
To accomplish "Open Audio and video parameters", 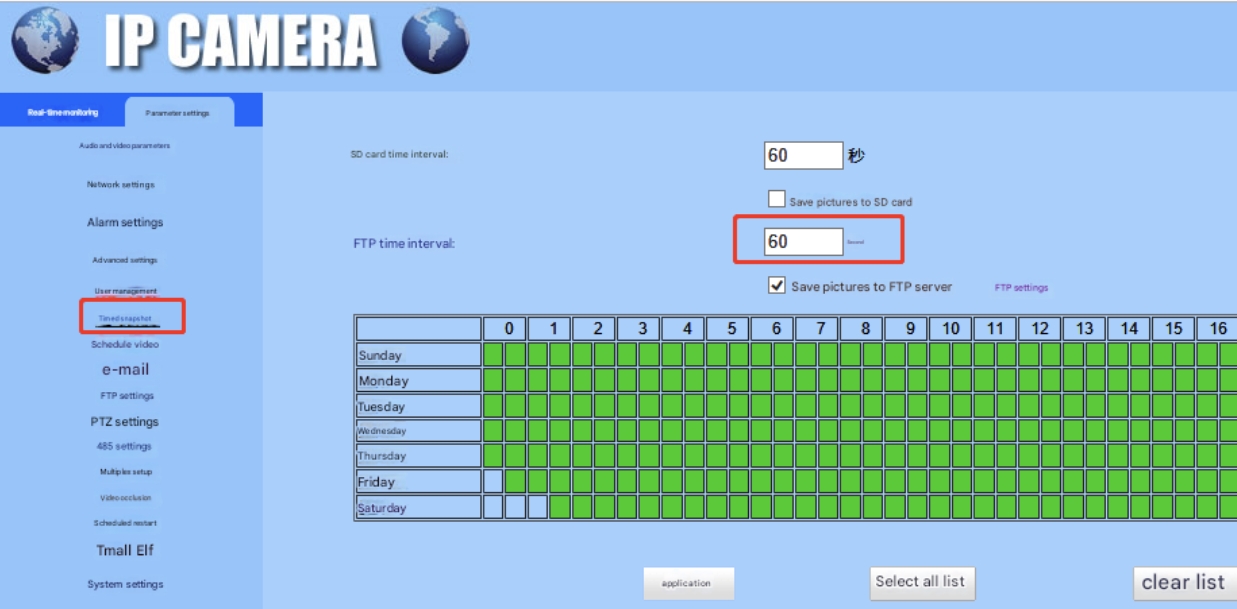I will click(x=125, y=146).
